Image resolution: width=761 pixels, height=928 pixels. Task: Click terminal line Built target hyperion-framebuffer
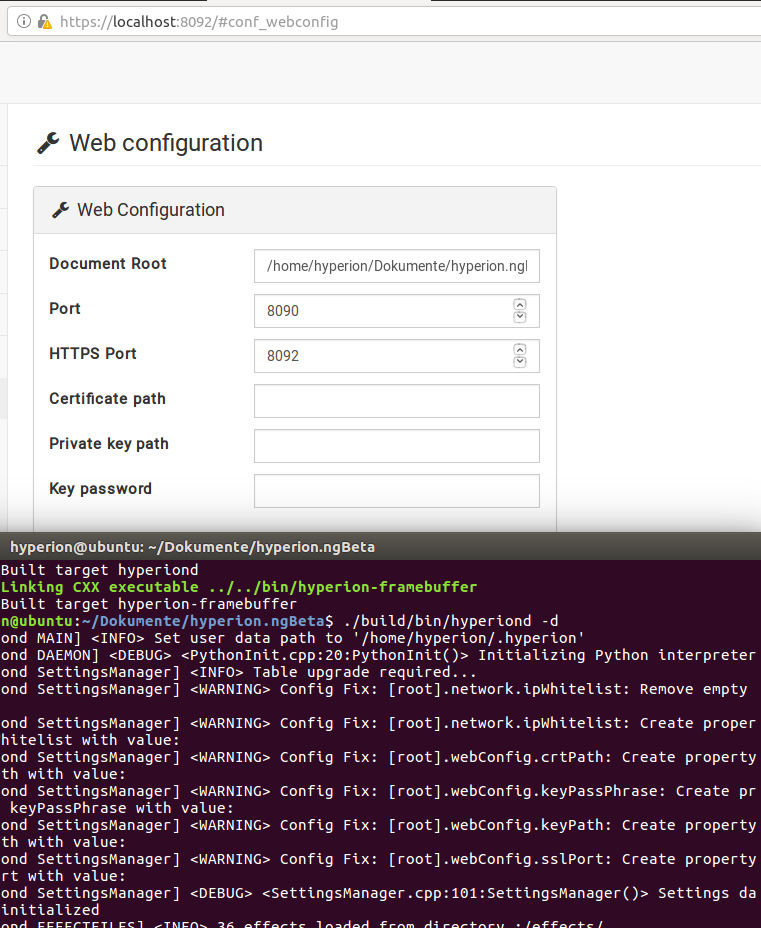[x=149, y=604]
